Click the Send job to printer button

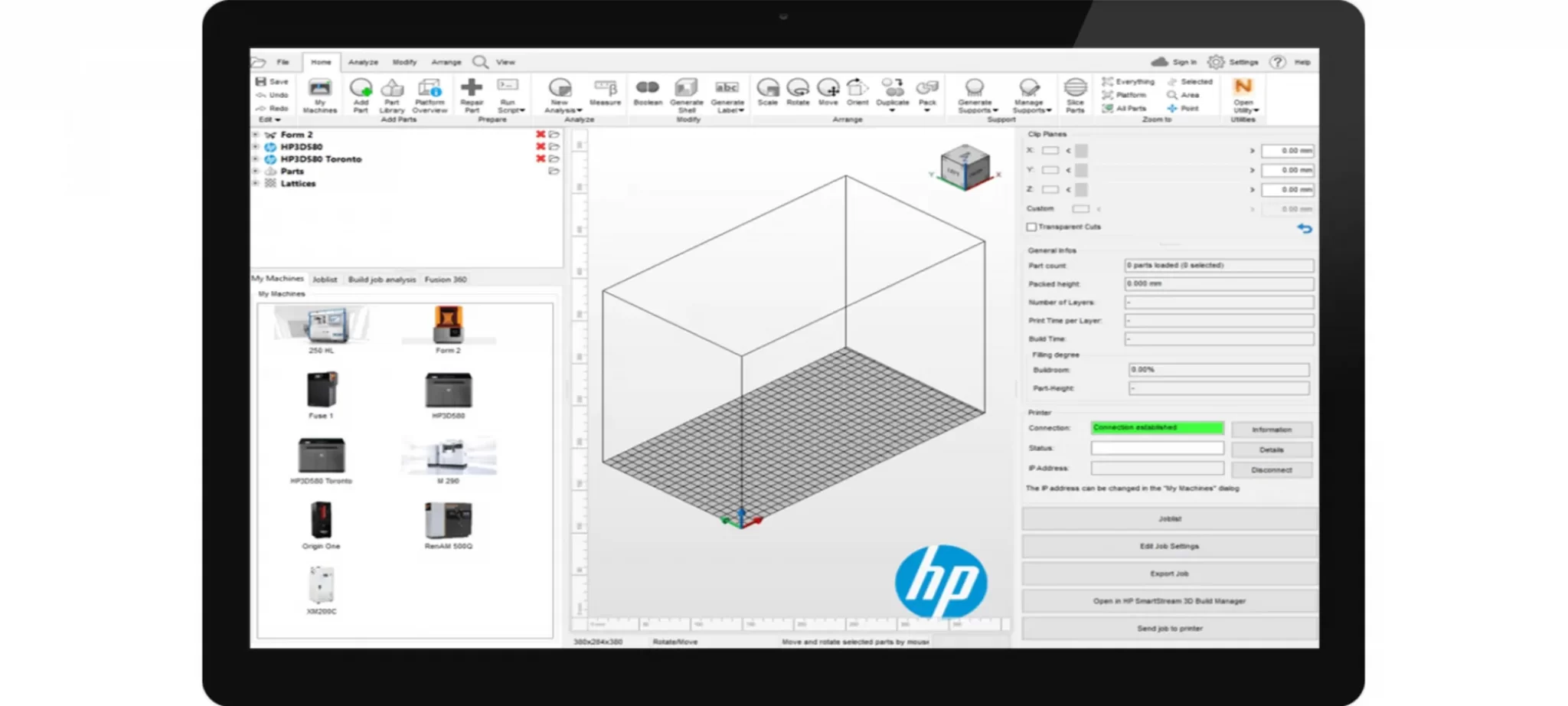click(x=1169, y=628)
